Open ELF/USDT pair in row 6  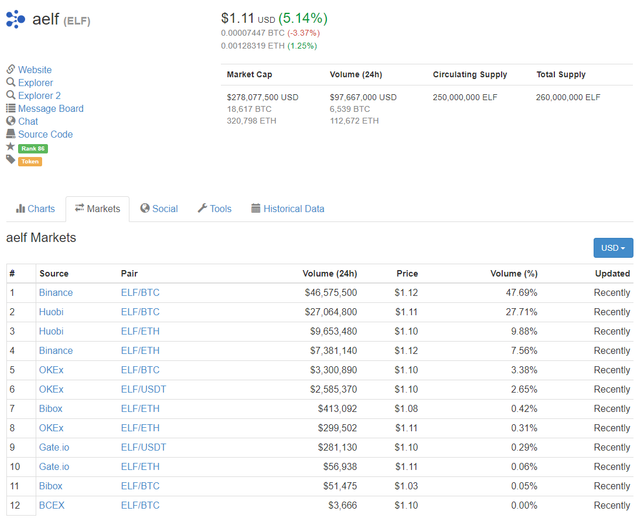pos(143,389)
